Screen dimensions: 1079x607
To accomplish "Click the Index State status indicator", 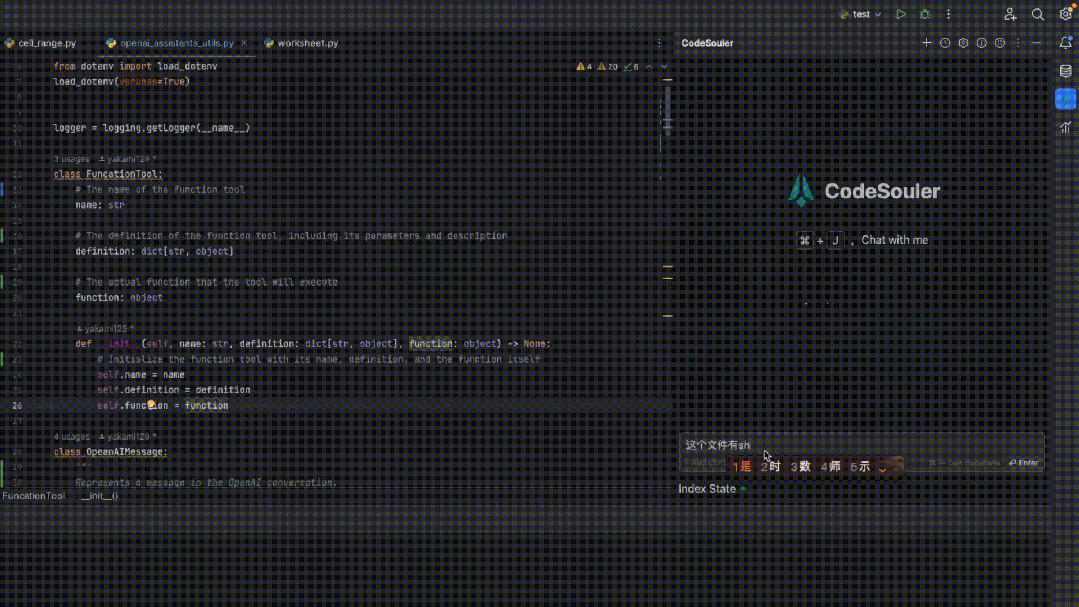I will coord(708,488).
